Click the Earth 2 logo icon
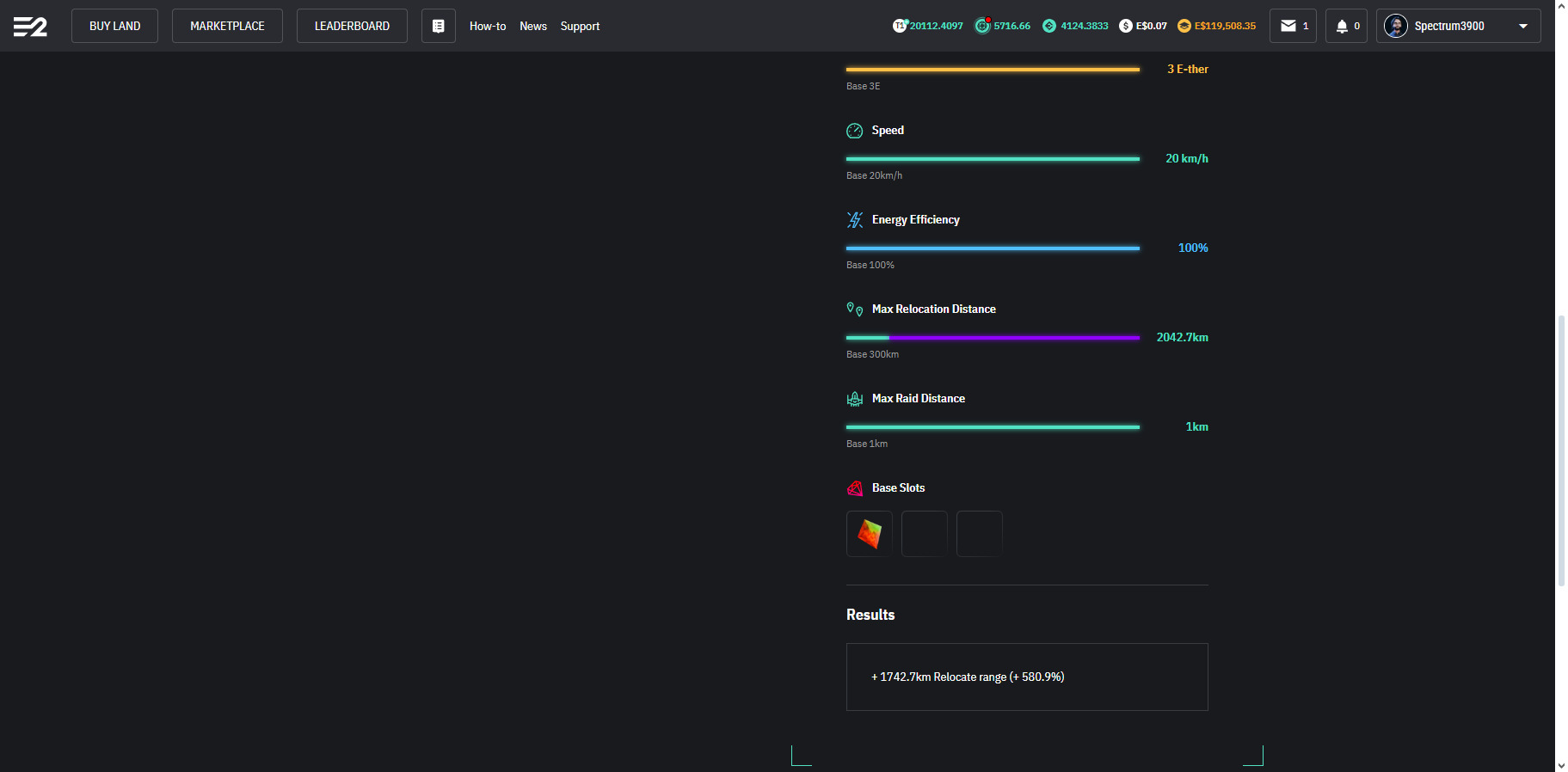 [x=30, y=27]
